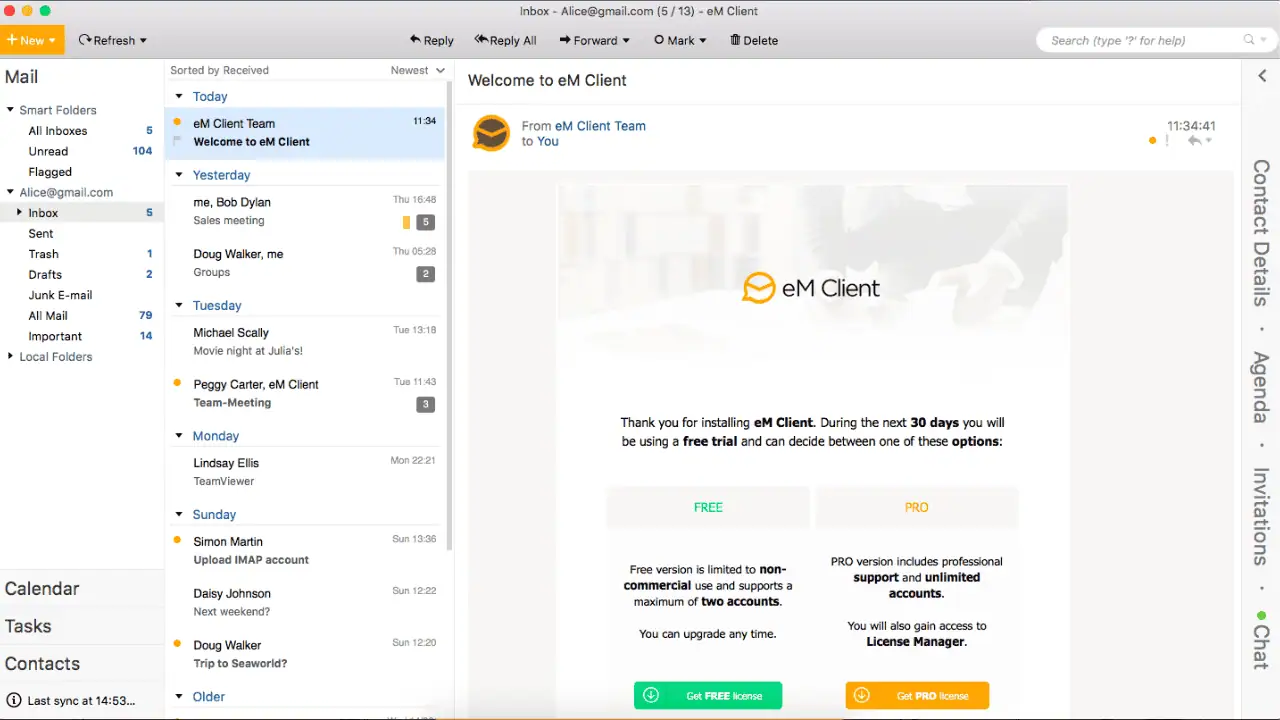
Task: Open the Invitations sidebar tab
Action: pos(1262,517)
